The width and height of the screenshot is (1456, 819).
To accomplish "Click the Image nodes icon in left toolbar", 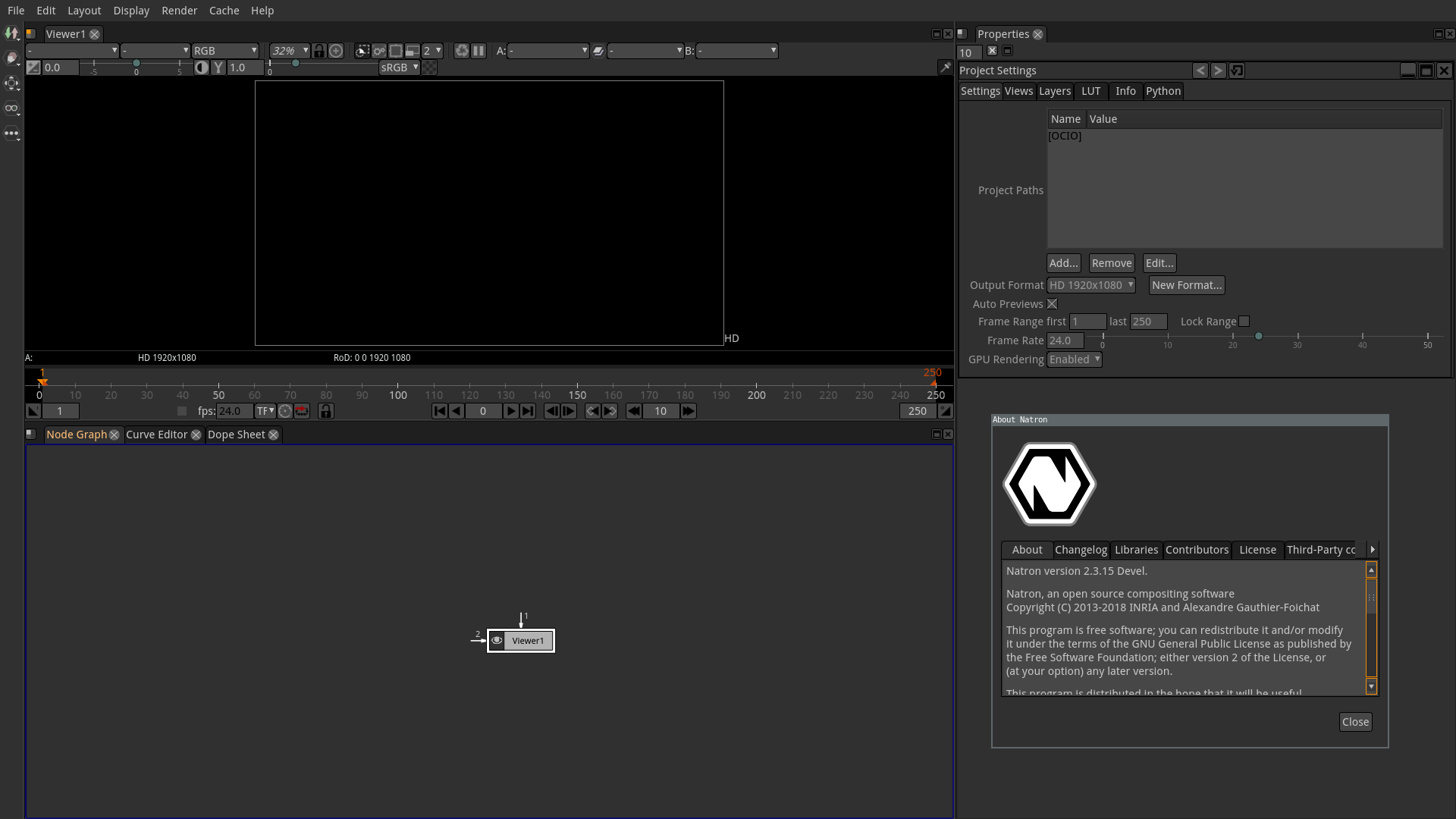I will click(x=12, y=33).
